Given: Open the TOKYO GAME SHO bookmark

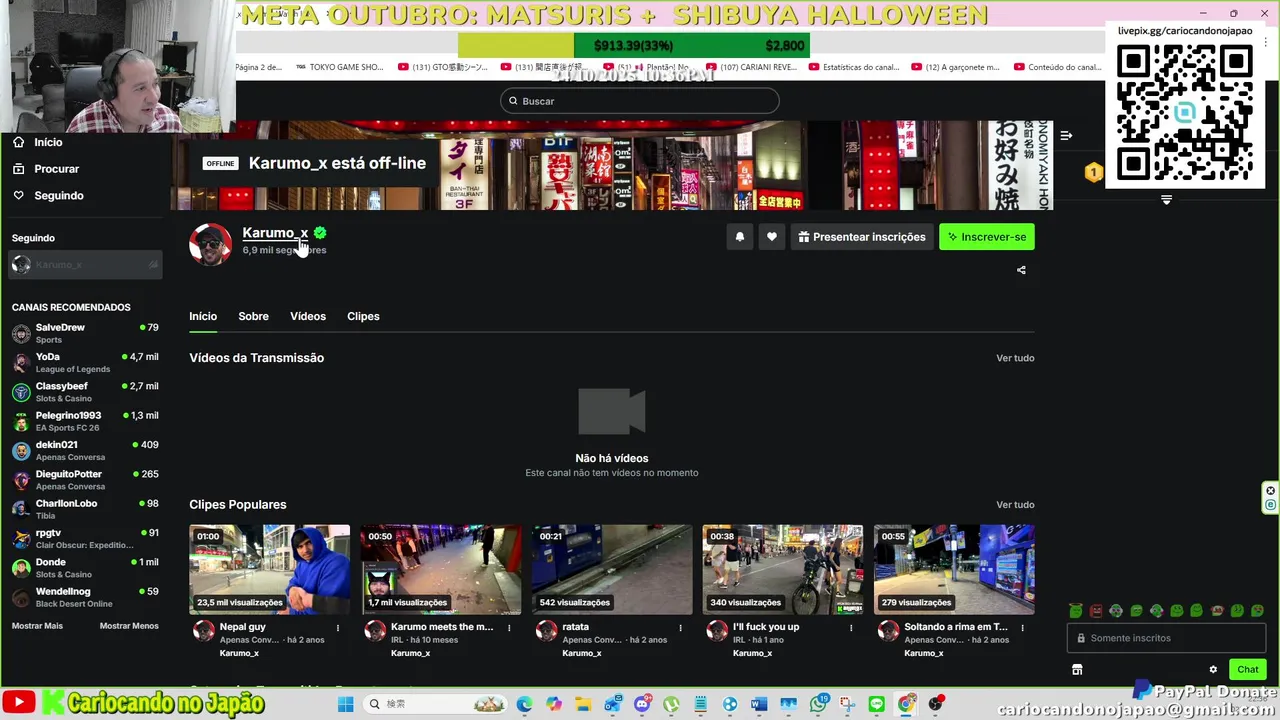Looking at the screenshot, I should [339, 67].
